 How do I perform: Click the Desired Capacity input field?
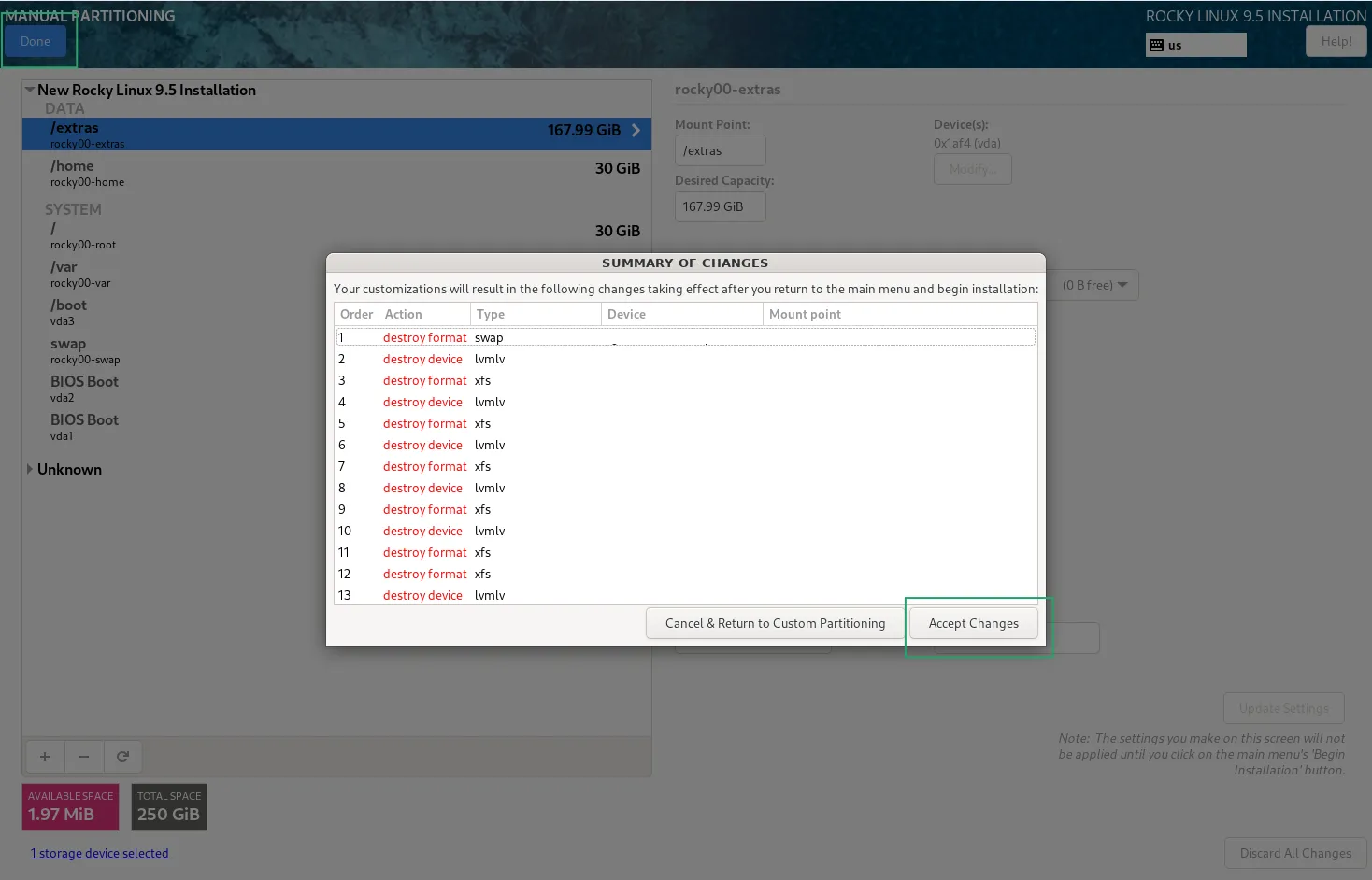(720, 206)
